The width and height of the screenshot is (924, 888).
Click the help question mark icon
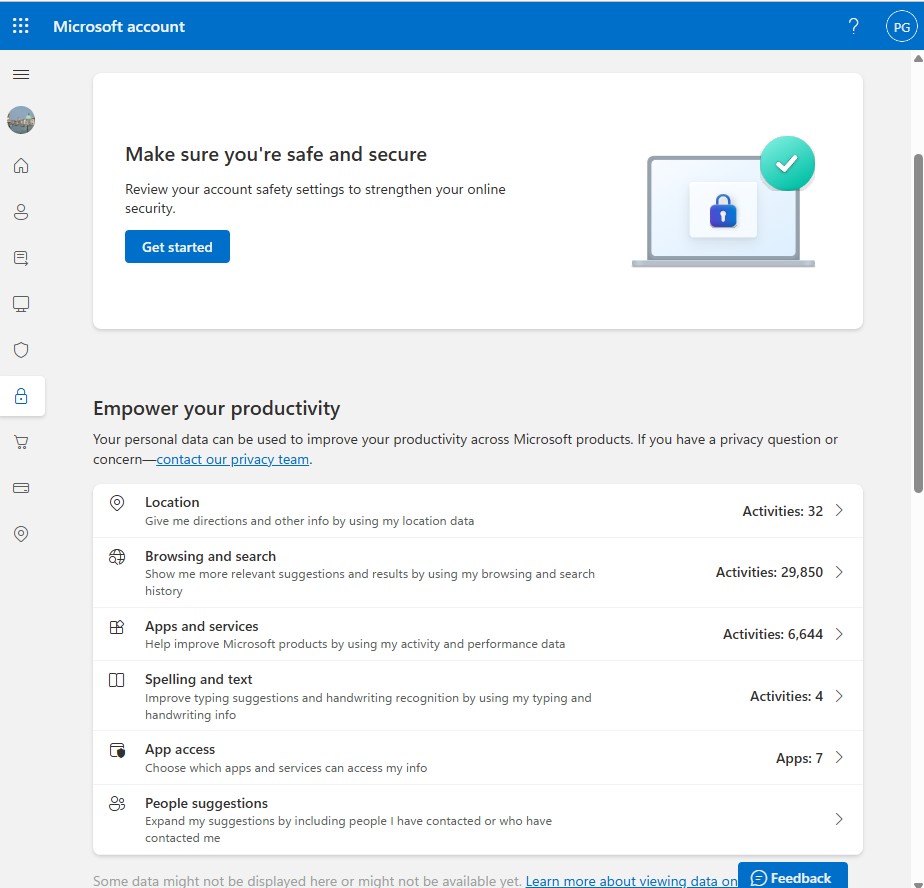(x=853, y=26)
